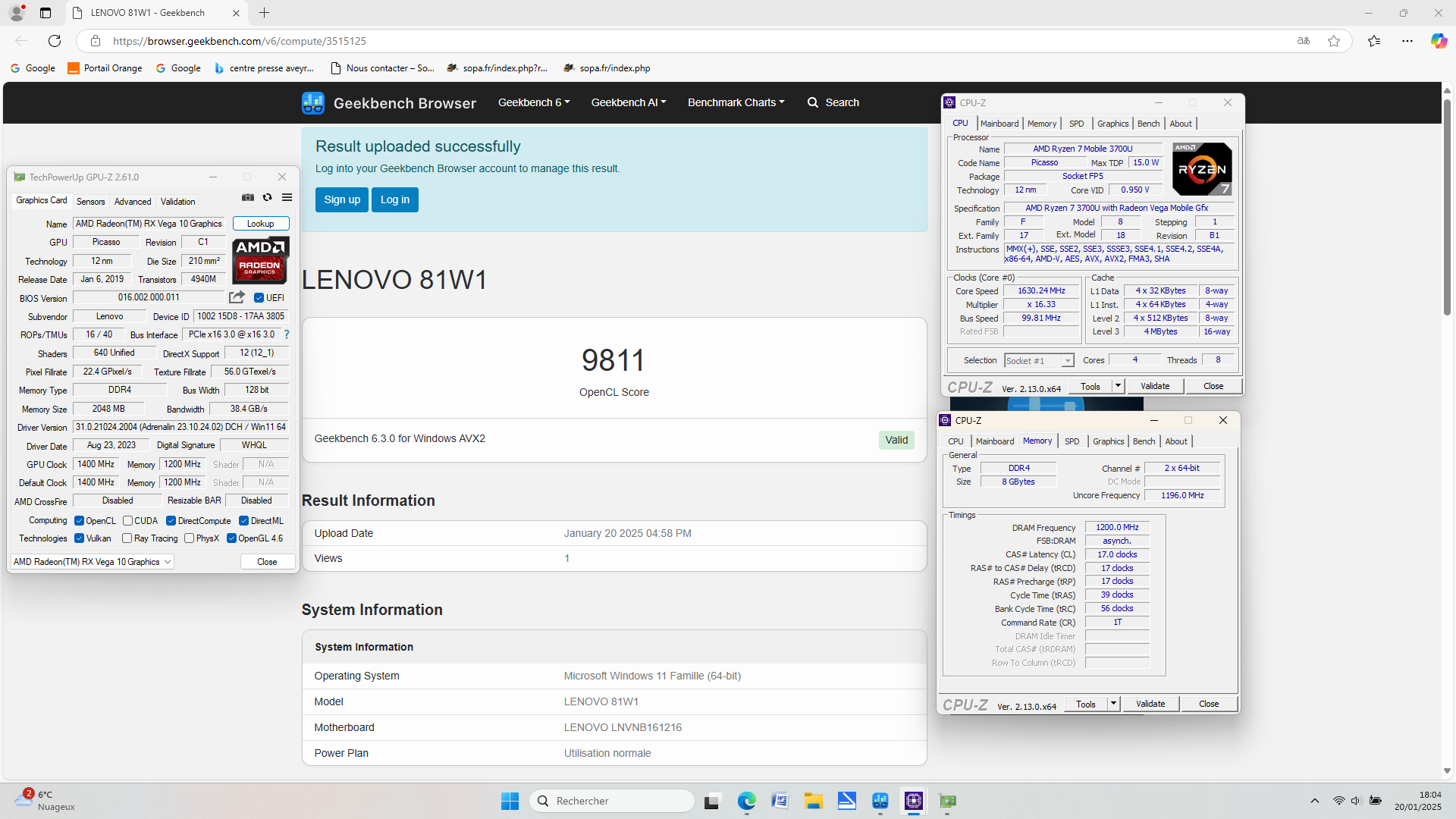Open Portail Orange bookmark
Image resolution: width=1456 pixels, height=819 pixels.
pos(105,68)
